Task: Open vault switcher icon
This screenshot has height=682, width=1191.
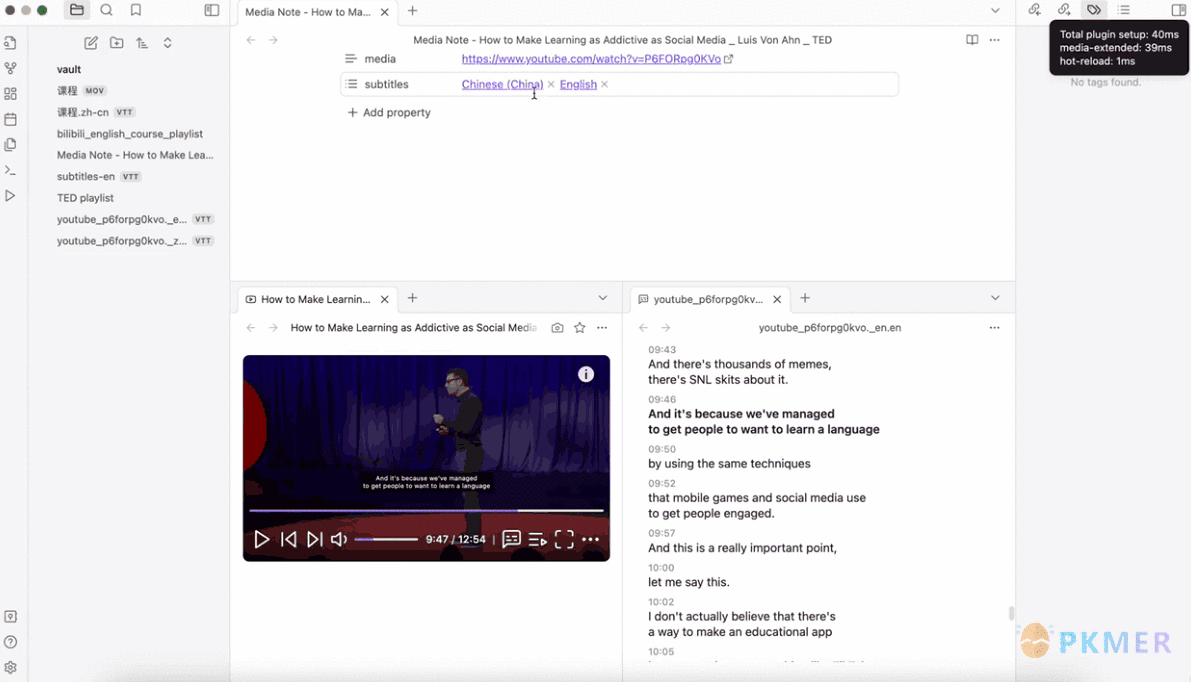Action: coord(11,617)
